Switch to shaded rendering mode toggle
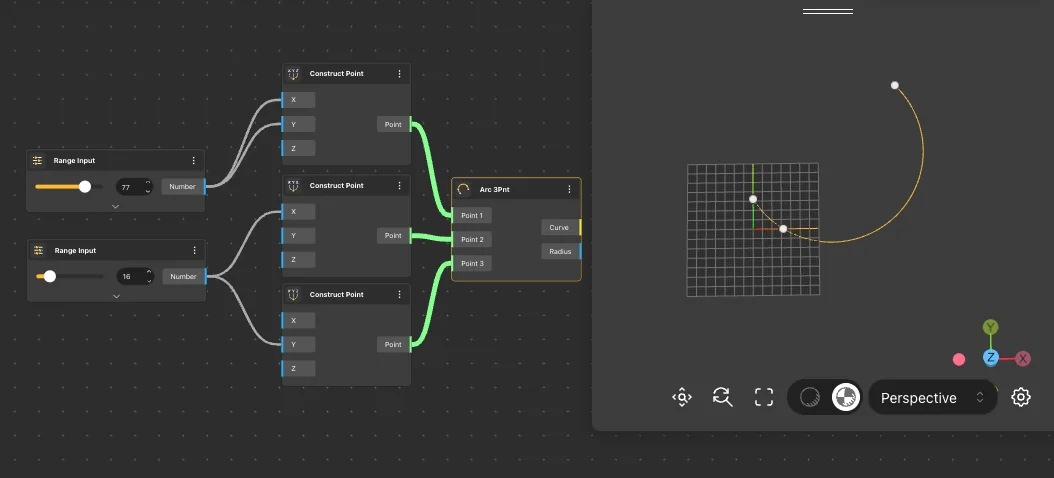 click(x=846, y=398)
